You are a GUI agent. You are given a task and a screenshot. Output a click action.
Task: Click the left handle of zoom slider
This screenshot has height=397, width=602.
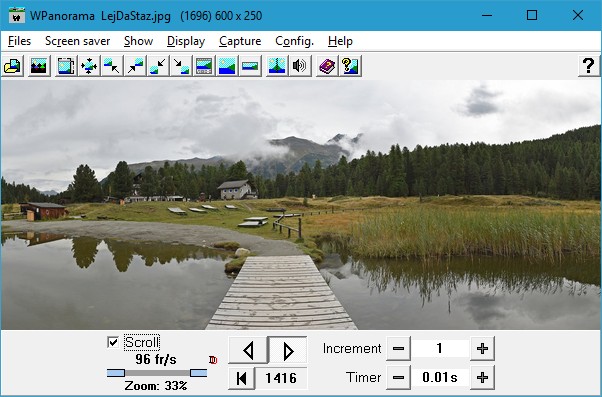tap(116, 373)
